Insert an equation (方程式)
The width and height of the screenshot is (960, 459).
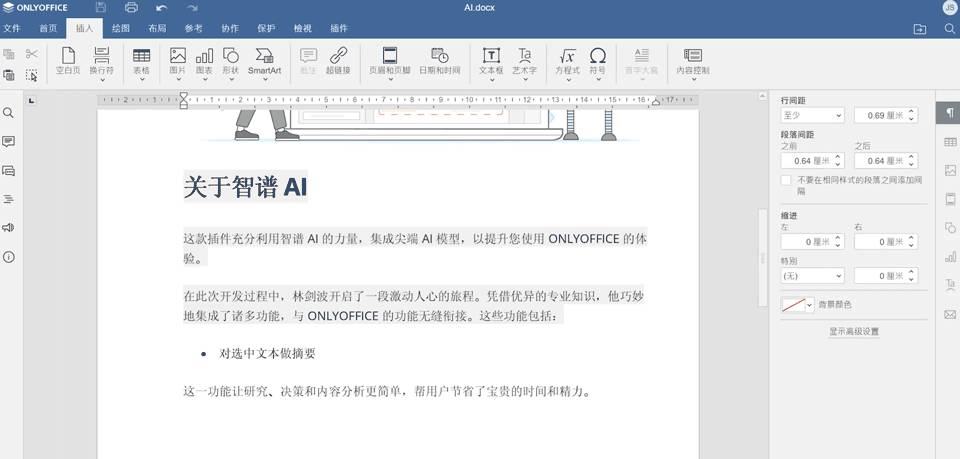[568, 61]
